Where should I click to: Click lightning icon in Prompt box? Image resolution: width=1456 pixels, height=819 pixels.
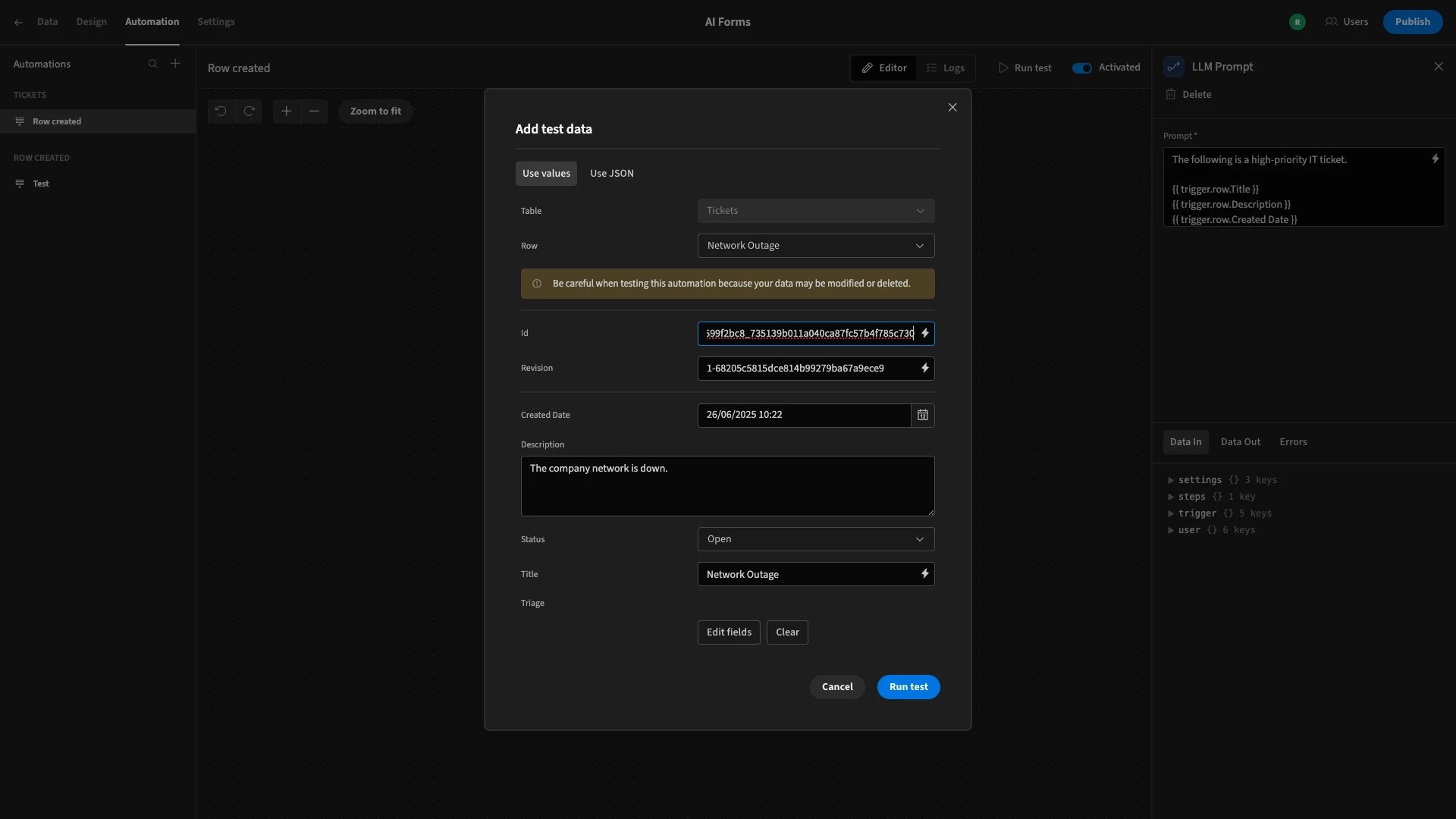[x=1435, y=159]
